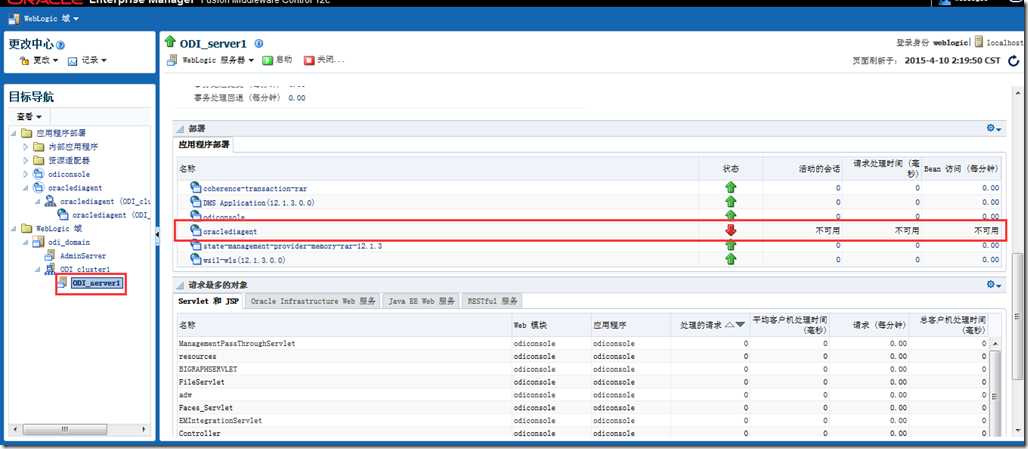Click the WebLogic domain icon in top bar
1028x449 pixels.
[x=14, y=19]
